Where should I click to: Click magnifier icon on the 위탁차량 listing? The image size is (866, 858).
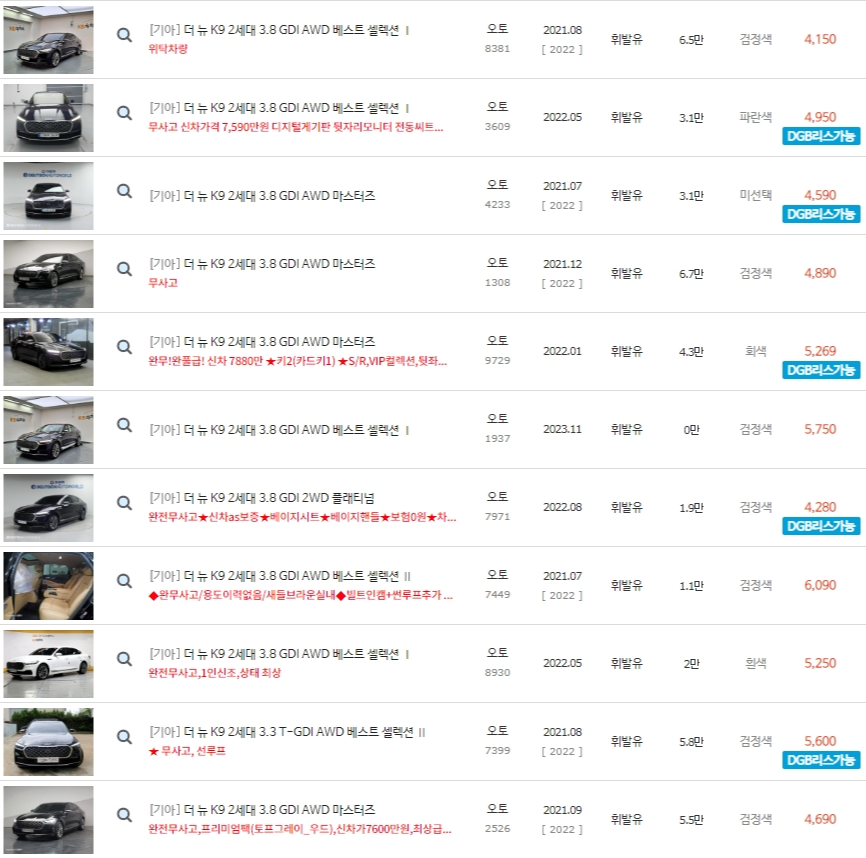click(x=124, y=34)
